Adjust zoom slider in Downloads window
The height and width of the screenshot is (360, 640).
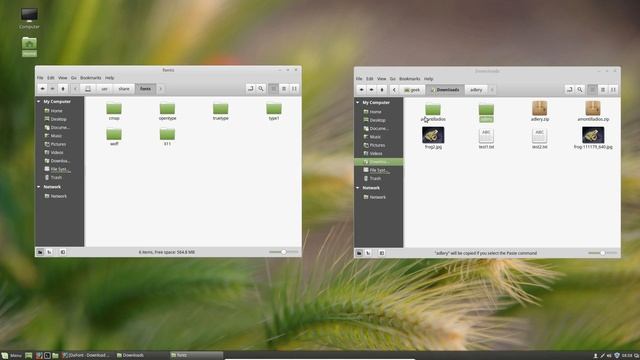(602, 253)
